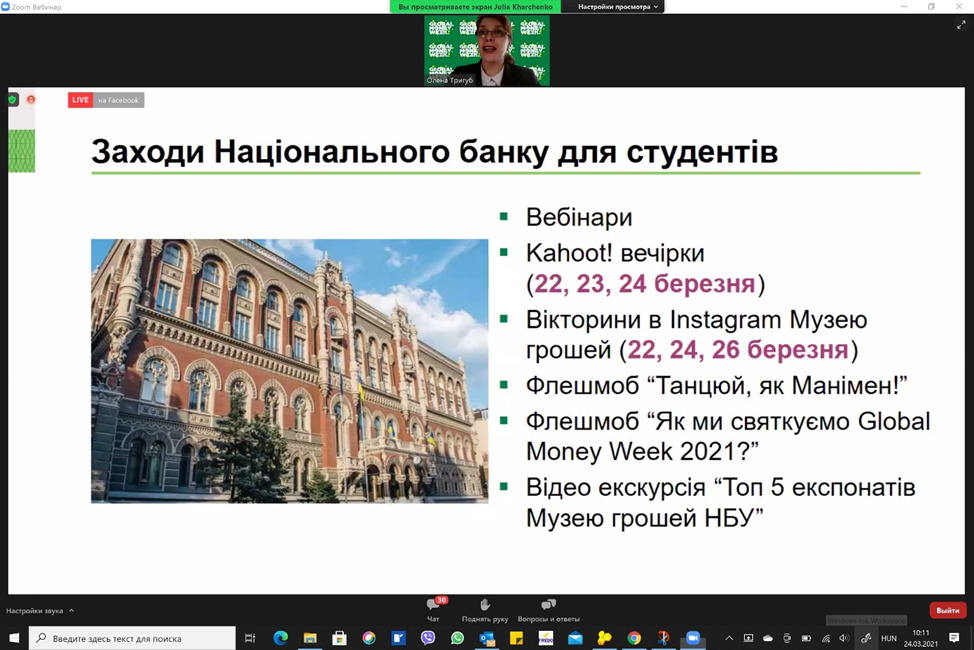Screen dimensions: 974x650
Task: Open the Chat panel
Action: tap(433, 609)
